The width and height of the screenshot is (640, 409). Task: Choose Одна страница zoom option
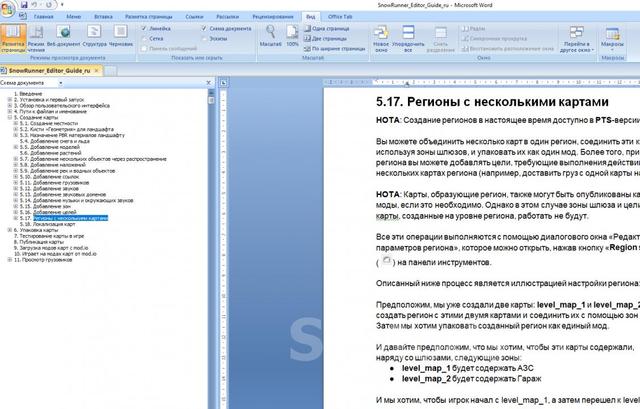(x=327, y=29)
